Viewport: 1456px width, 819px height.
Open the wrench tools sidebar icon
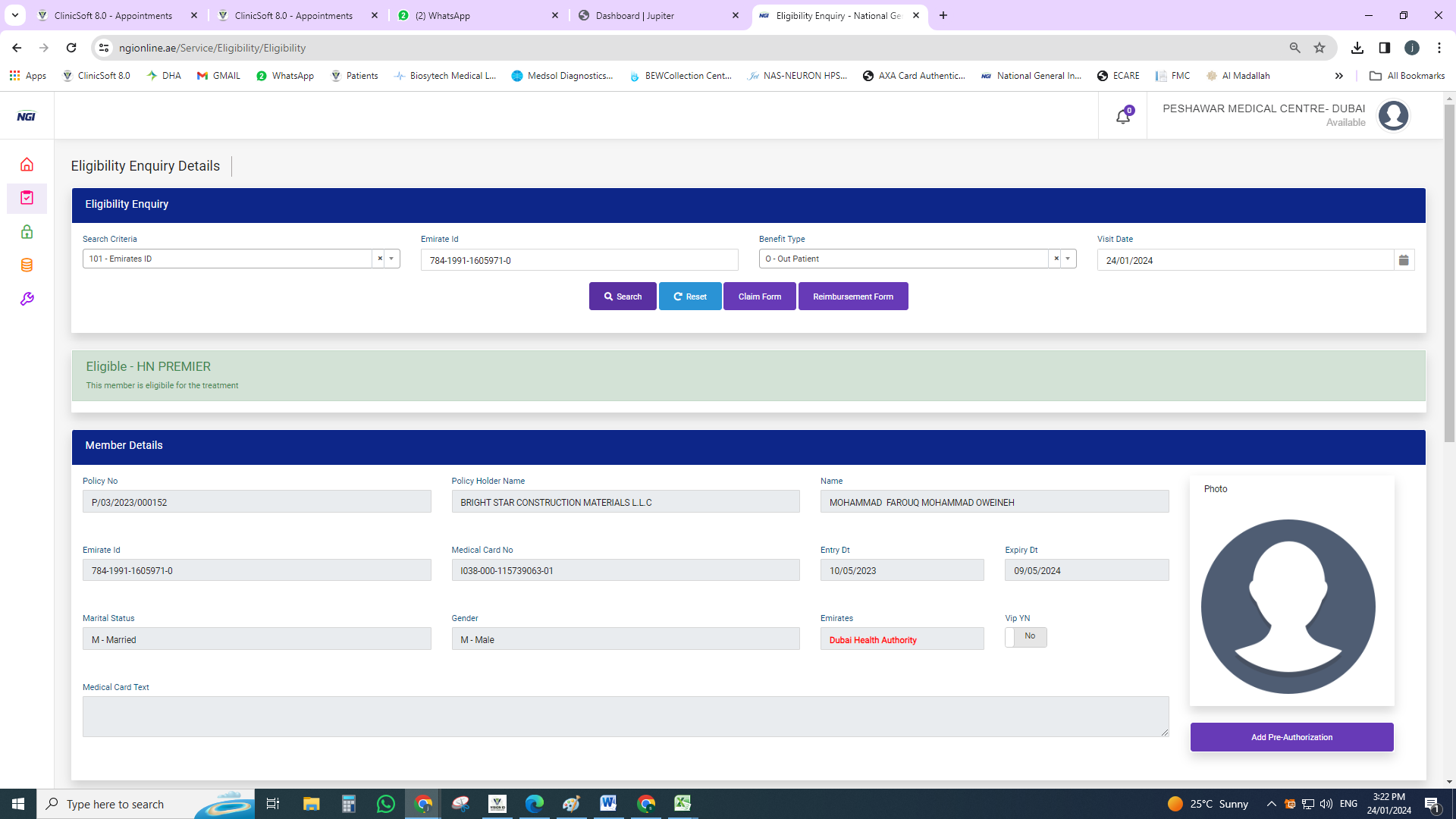click(x=27, y=299)
